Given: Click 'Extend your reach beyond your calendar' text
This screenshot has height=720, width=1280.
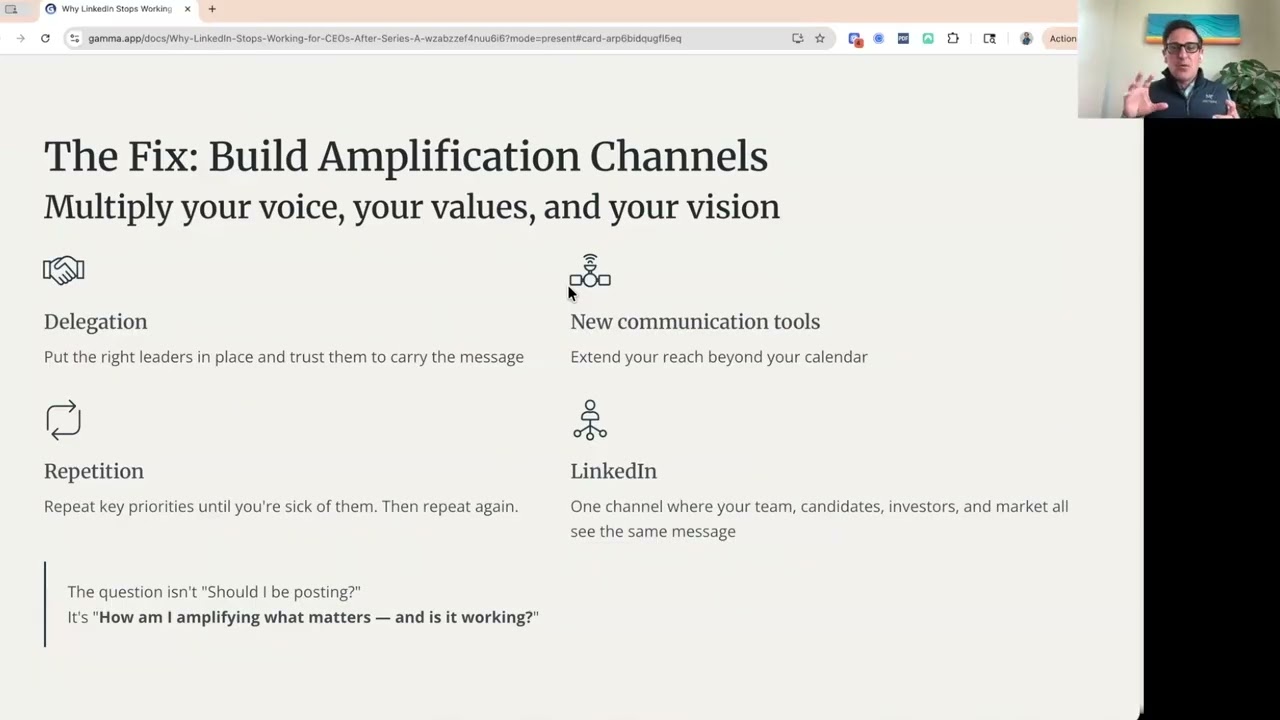Looking at the screenshot, I should pyautogui.click(x=719, y=357).
